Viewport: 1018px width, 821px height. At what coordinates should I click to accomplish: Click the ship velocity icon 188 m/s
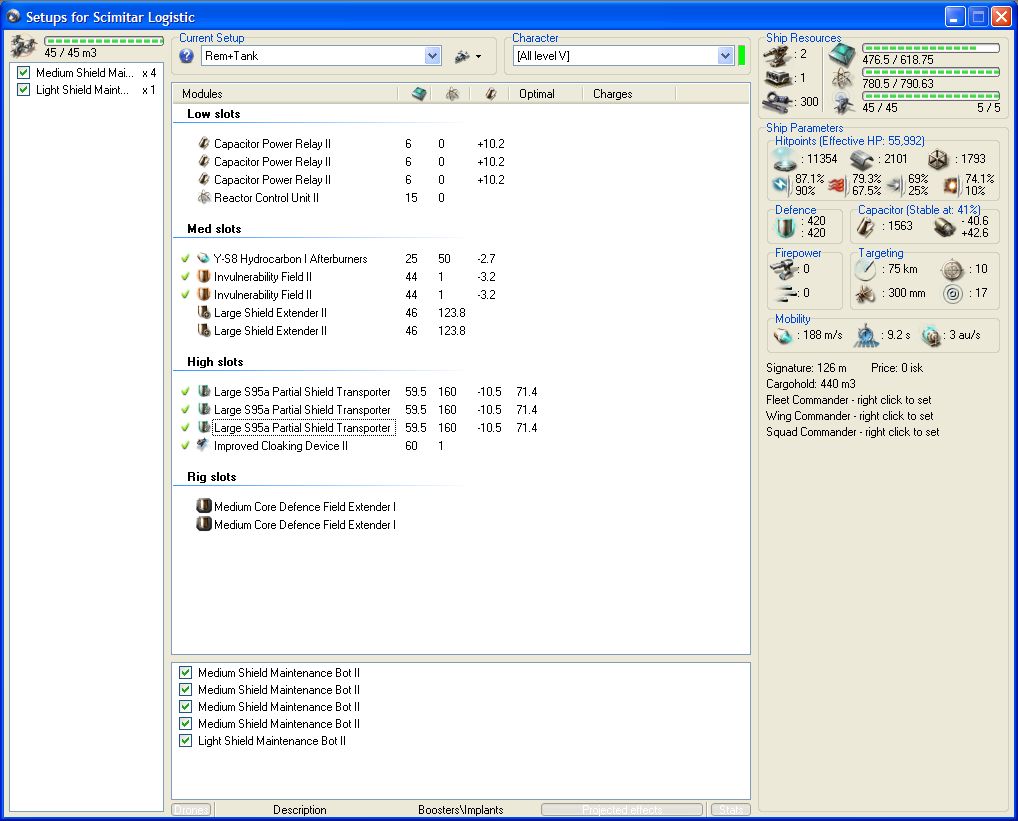(x=783, y=336)
